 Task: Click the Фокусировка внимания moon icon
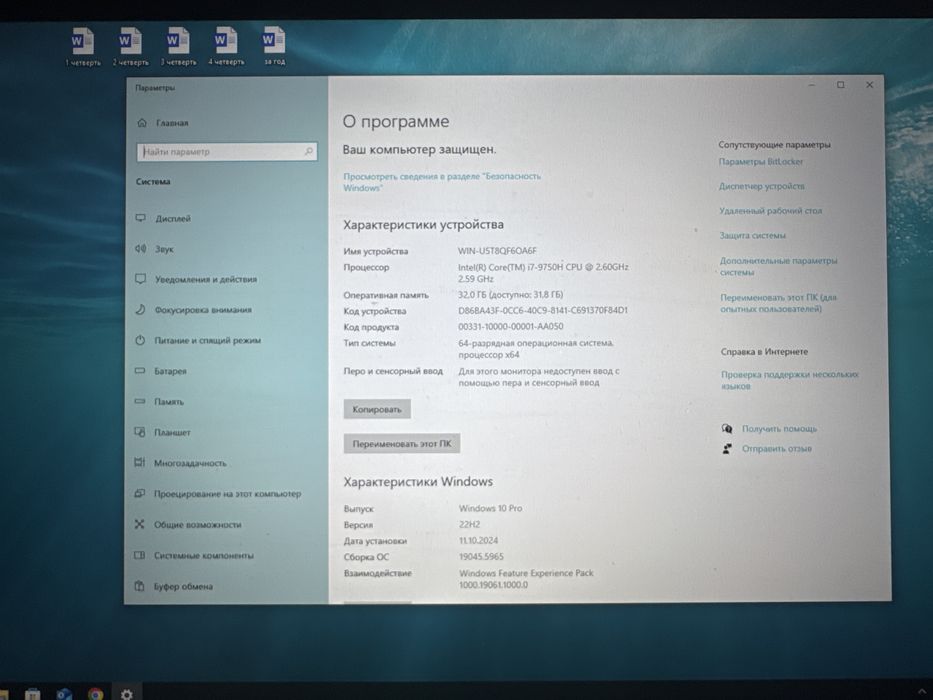point(140,310)
